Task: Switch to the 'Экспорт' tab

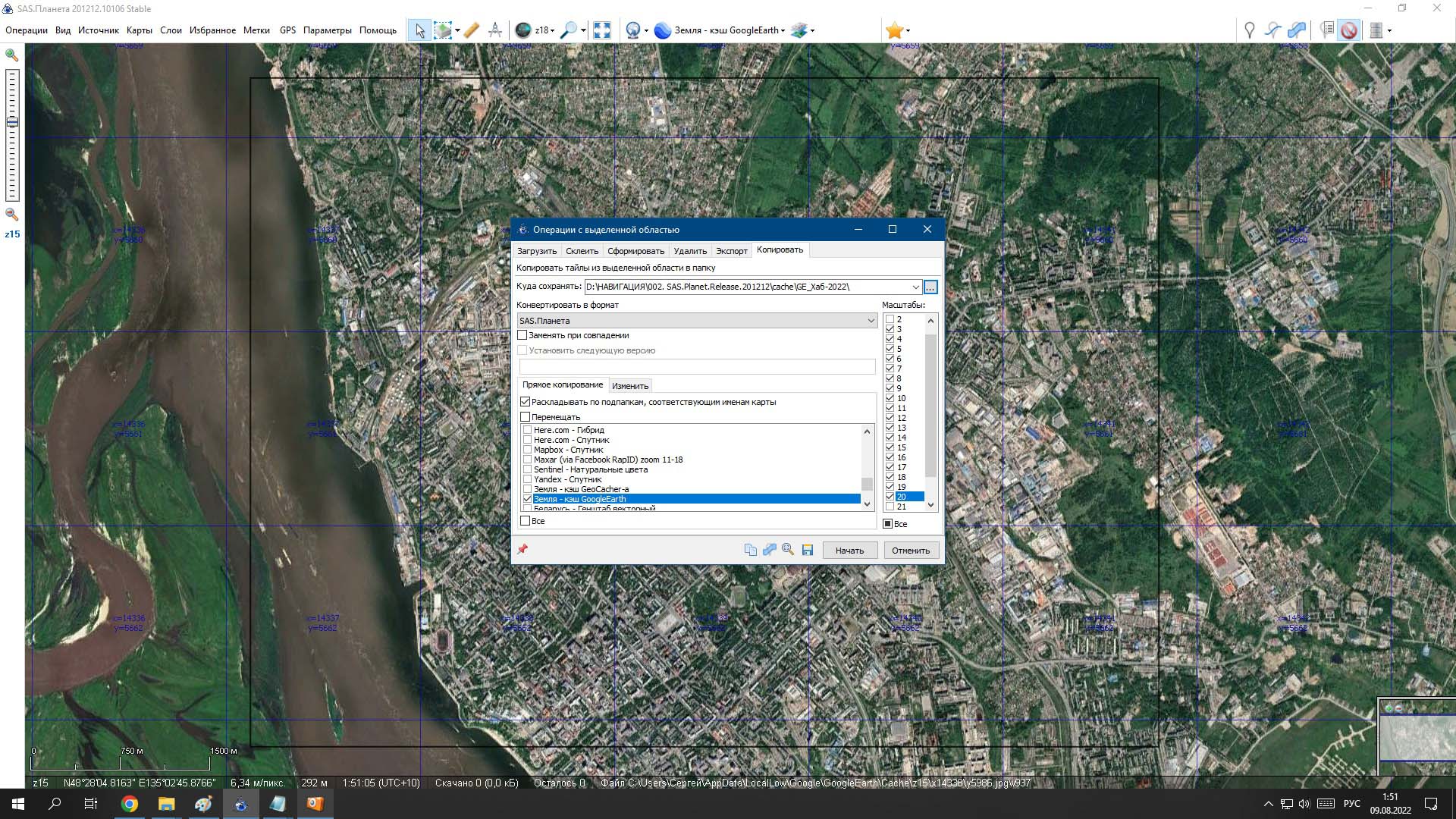Action: click(x=731, y=251)
